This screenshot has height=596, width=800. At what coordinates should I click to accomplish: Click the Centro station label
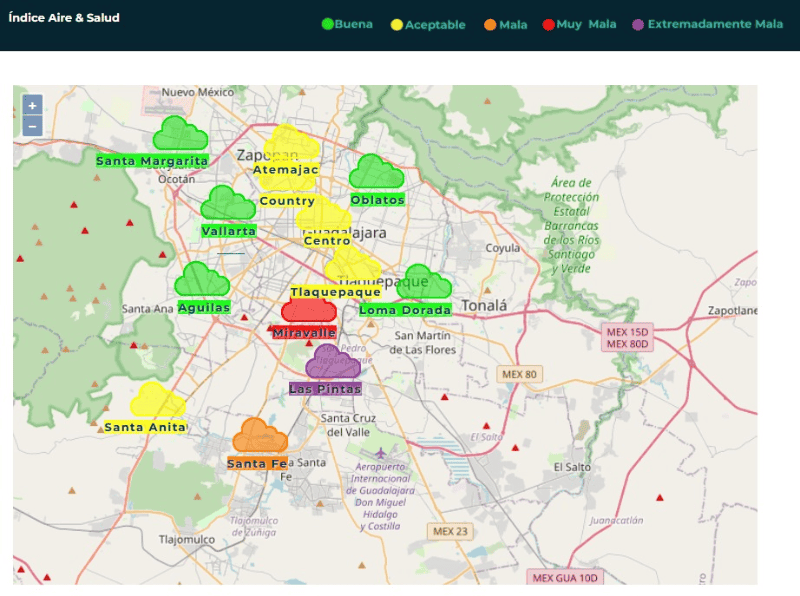327,241
